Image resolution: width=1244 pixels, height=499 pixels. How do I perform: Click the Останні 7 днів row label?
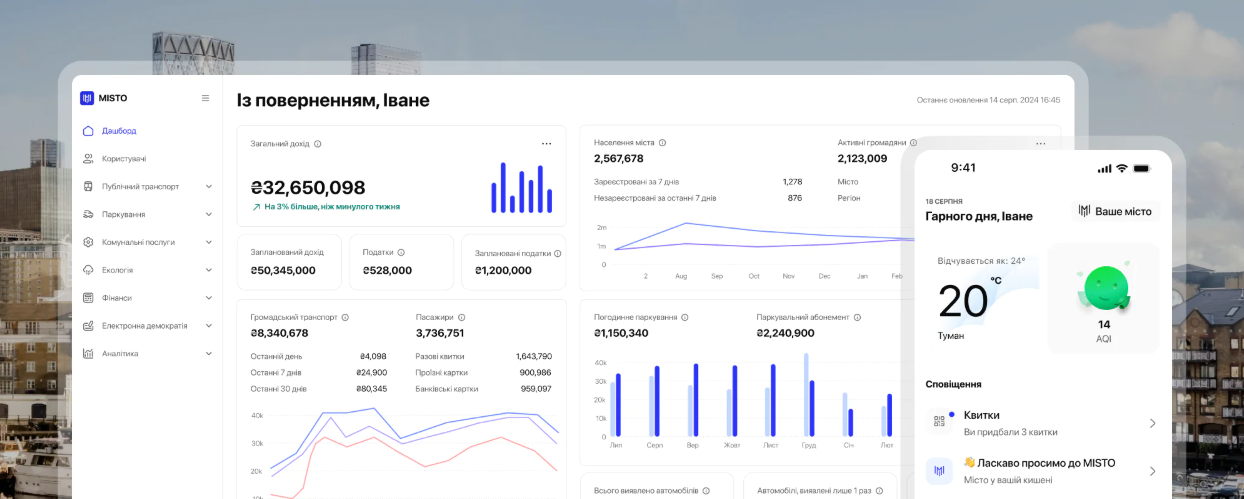[x=276, y=372]
